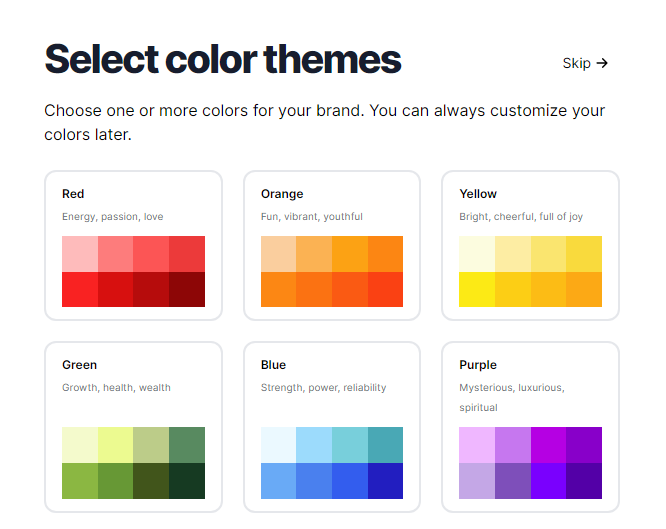Choose the Orange theme title

282,194
